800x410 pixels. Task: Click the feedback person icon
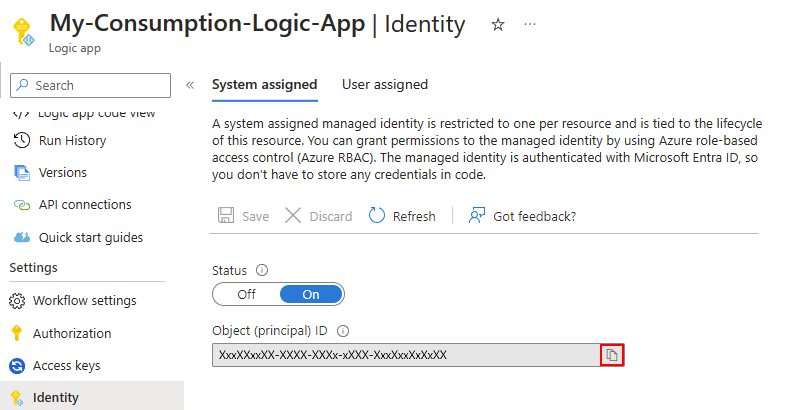pyautogui.click(x=477, y=215)
